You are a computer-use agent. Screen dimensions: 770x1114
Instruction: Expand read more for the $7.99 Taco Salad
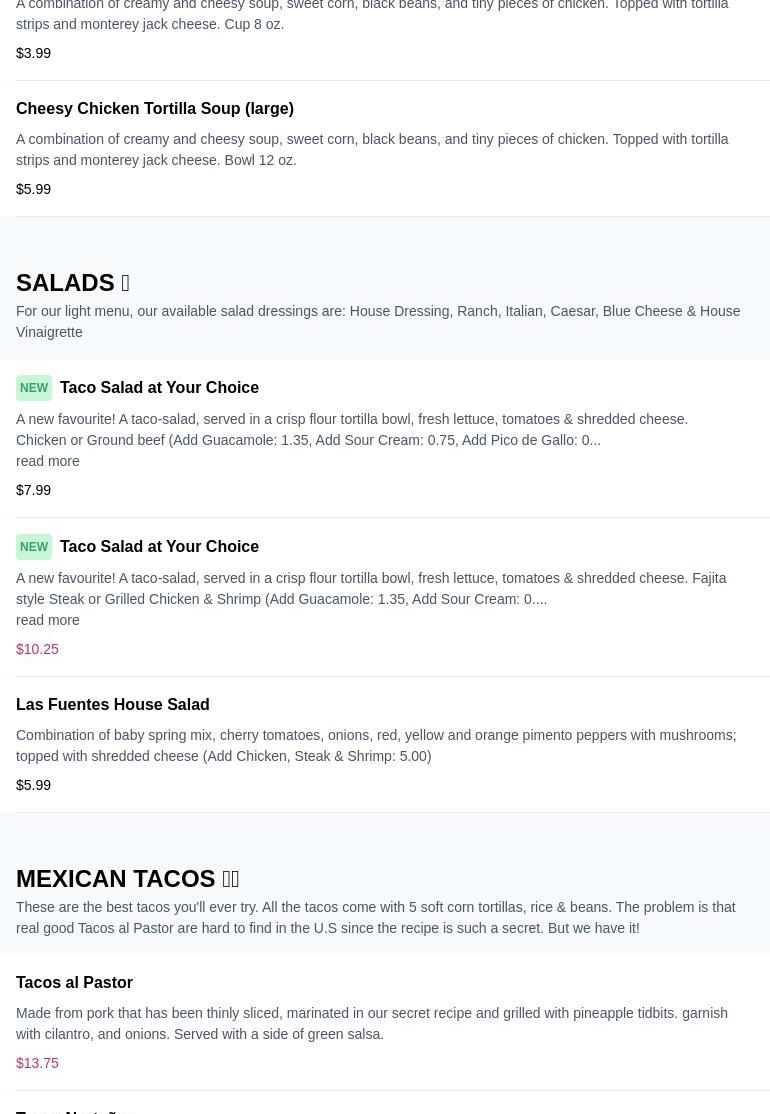coord(48,461)
